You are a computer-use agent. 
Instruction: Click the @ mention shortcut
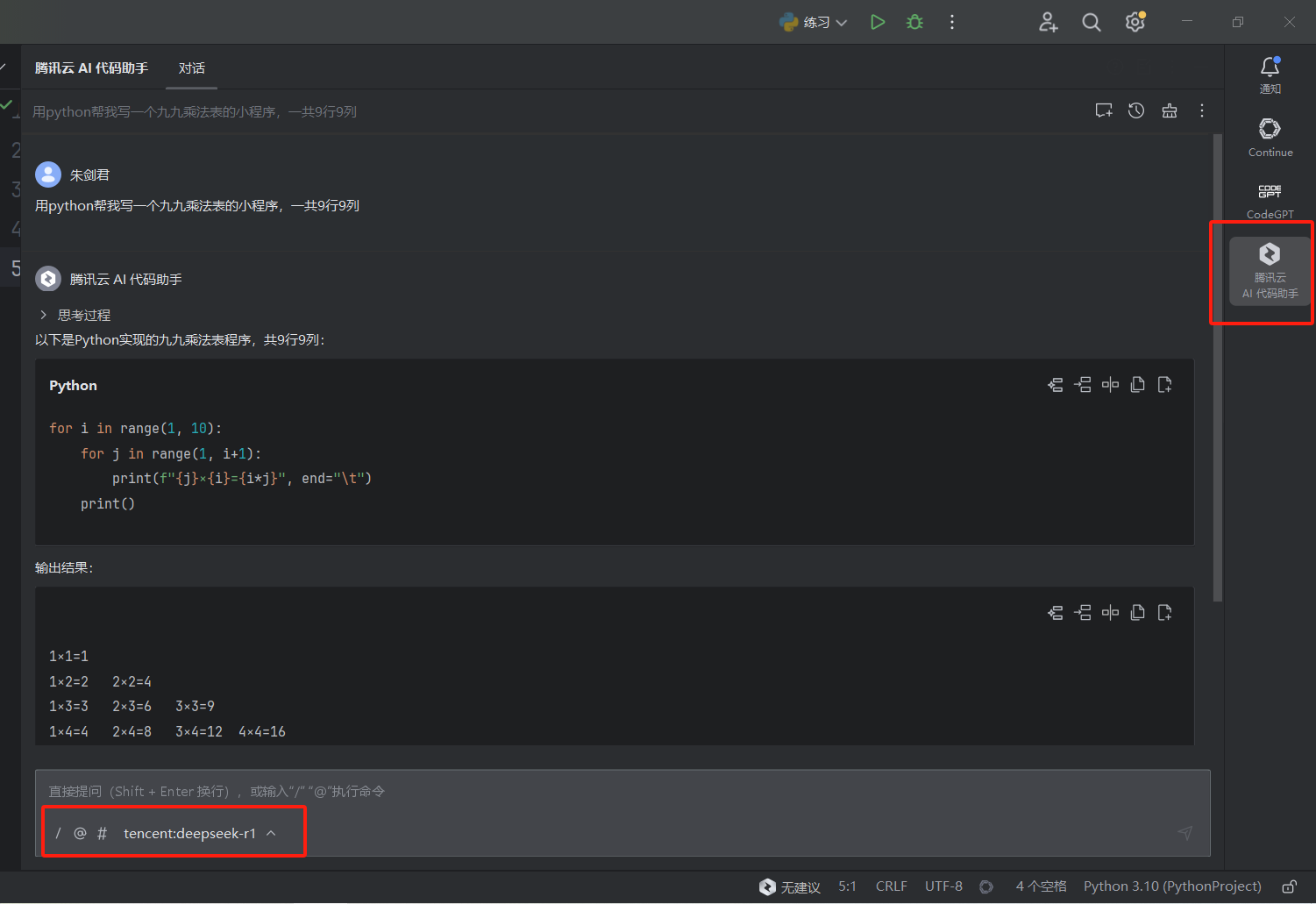(x=80, y=833)
